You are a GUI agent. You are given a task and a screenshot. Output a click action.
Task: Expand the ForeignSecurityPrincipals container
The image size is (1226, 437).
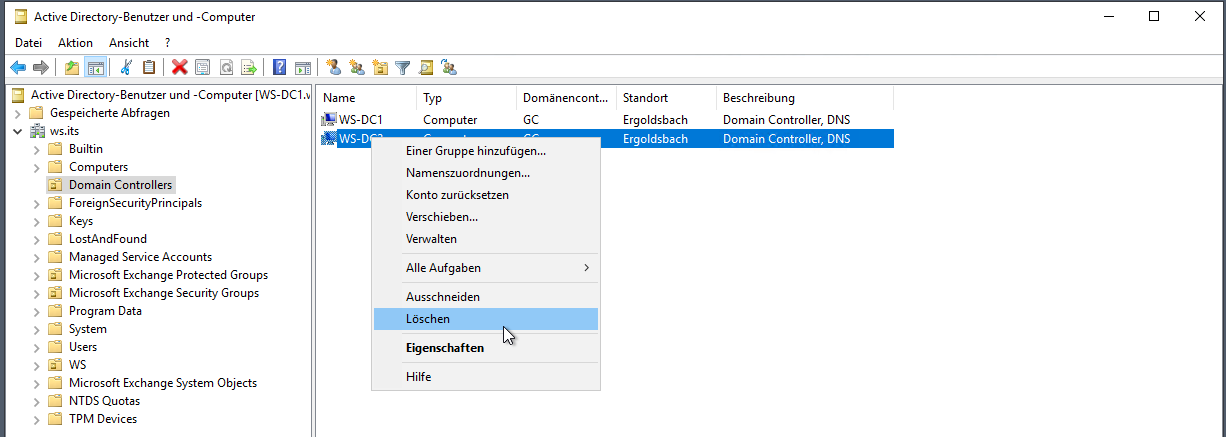pos(37,203)
